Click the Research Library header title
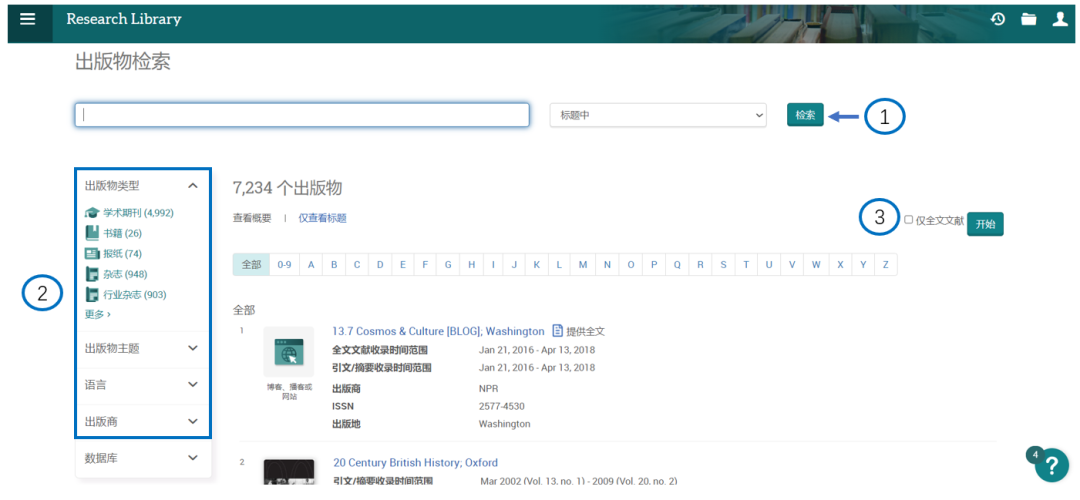Viewport: 1080px width, 500px height. click(x=124, y=19)
